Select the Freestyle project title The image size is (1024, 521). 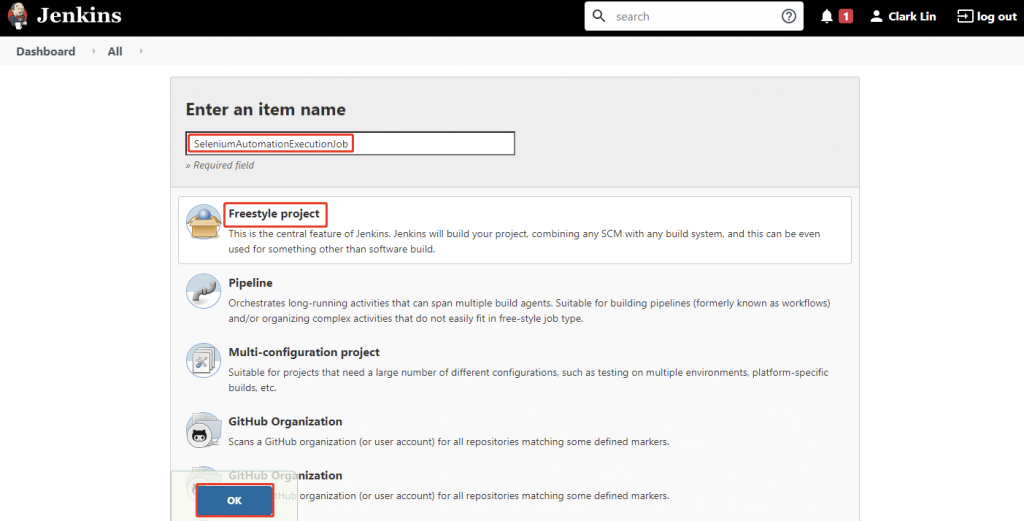tap(274, 214)
